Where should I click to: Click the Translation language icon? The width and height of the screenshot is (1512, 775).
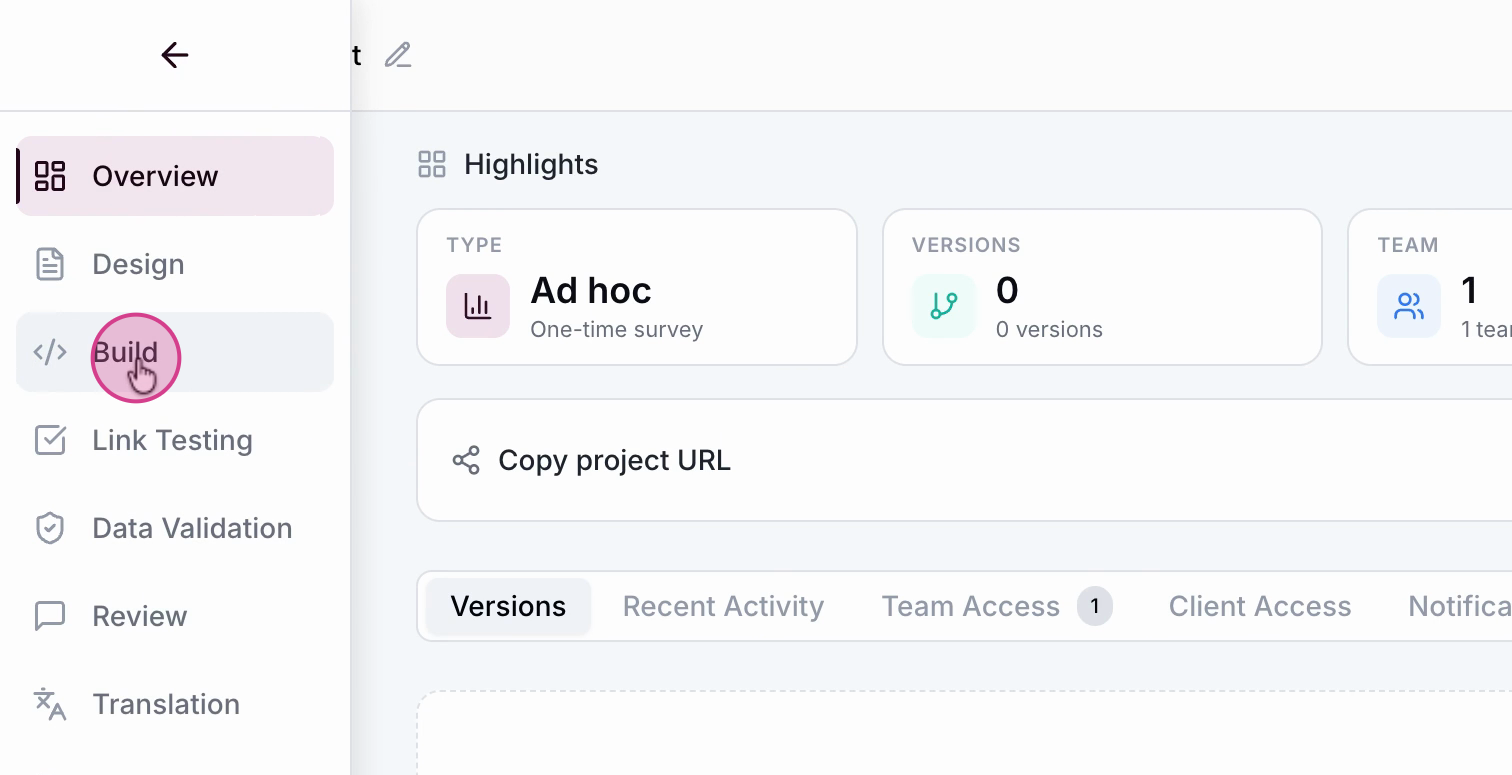[50, 704]
